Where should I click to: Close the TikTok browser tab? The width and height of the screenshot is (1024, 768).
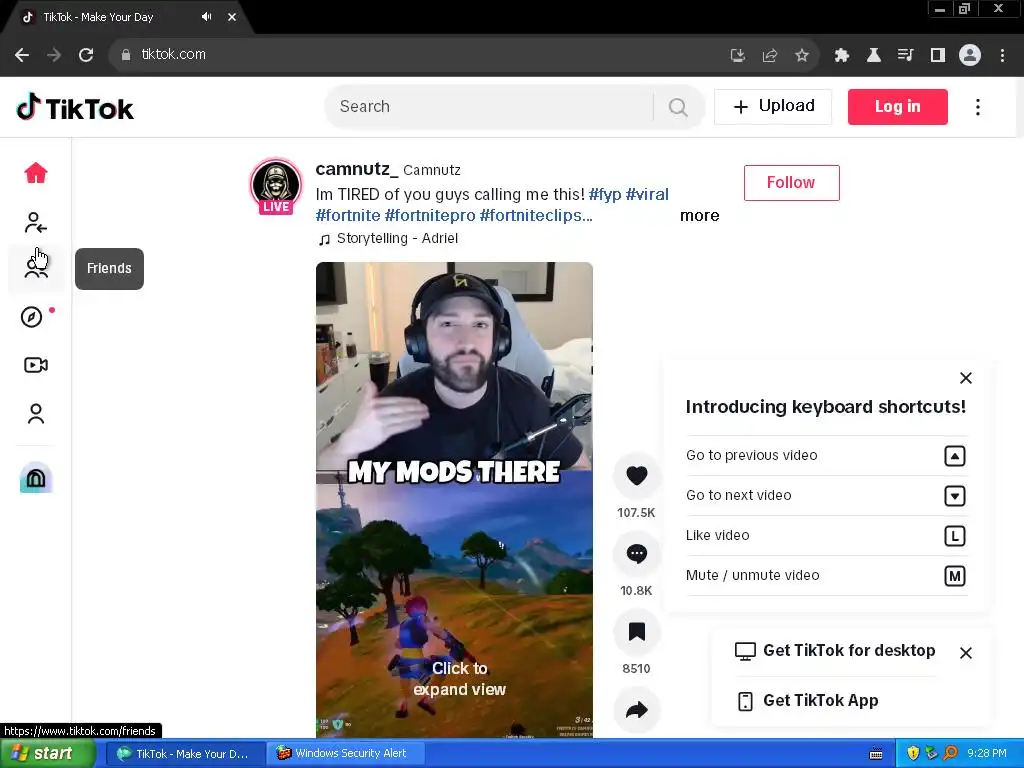232,17
